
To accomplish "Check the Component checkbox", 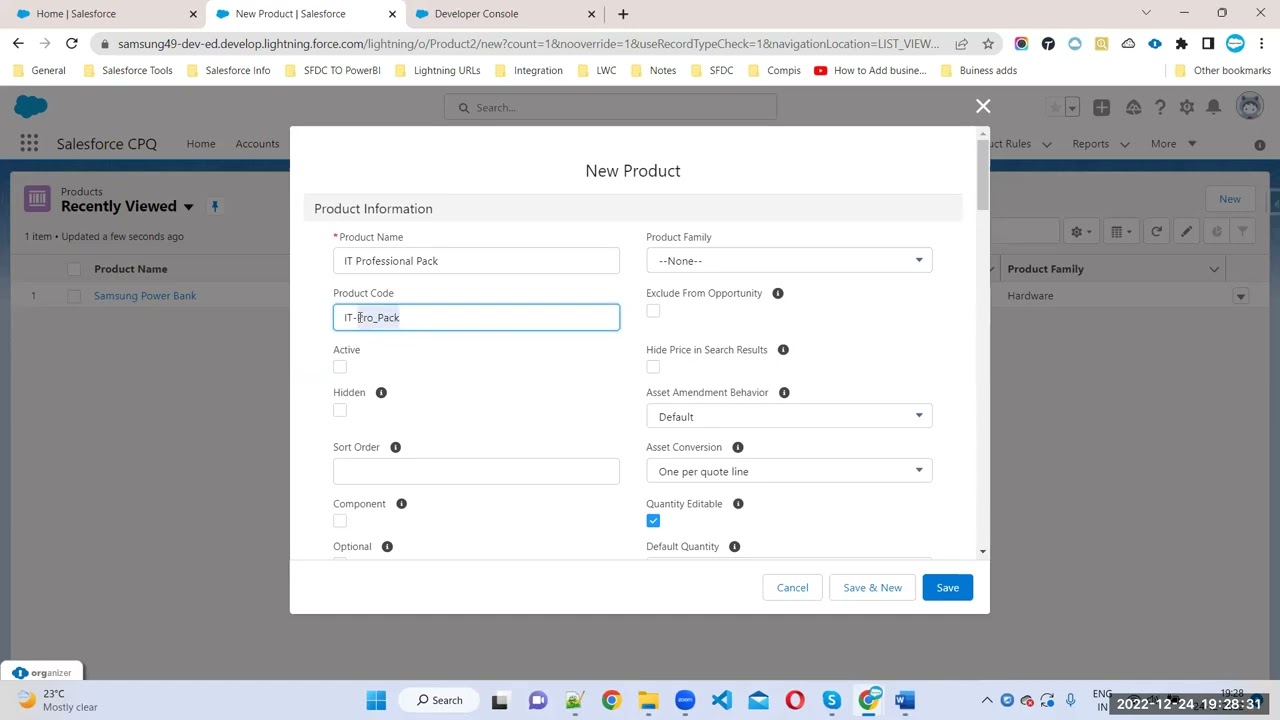I will click(x=340, y=521).
